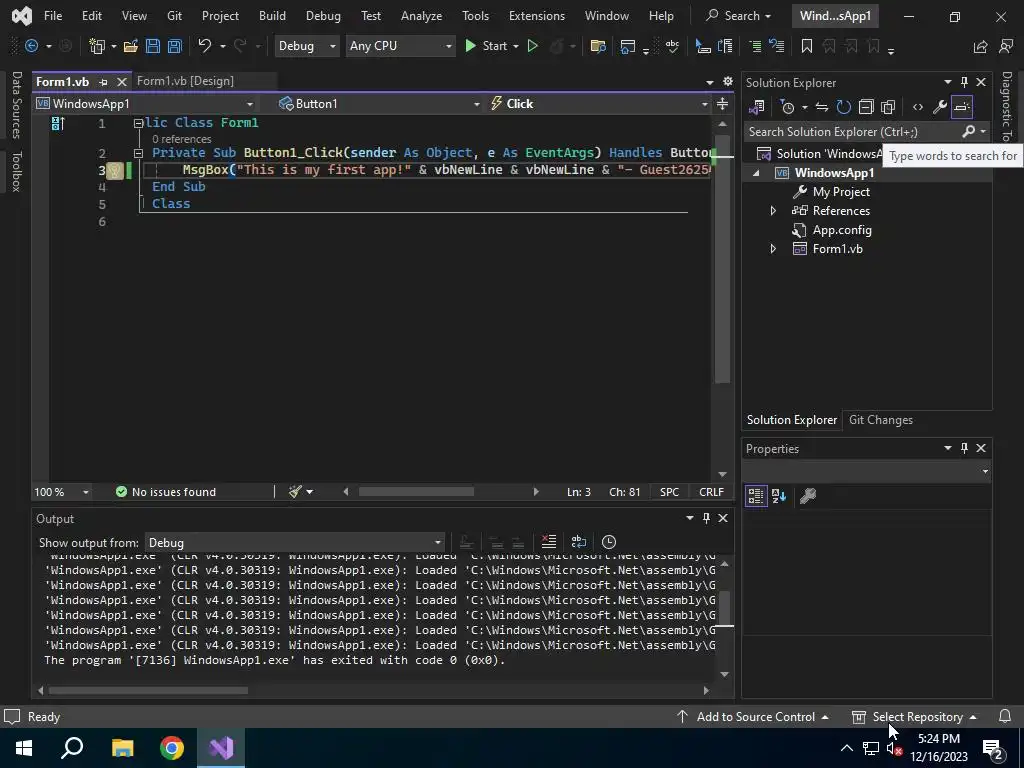Open the Debug menu
Viewport: 1024px width, 768px height.
[323, 16]
